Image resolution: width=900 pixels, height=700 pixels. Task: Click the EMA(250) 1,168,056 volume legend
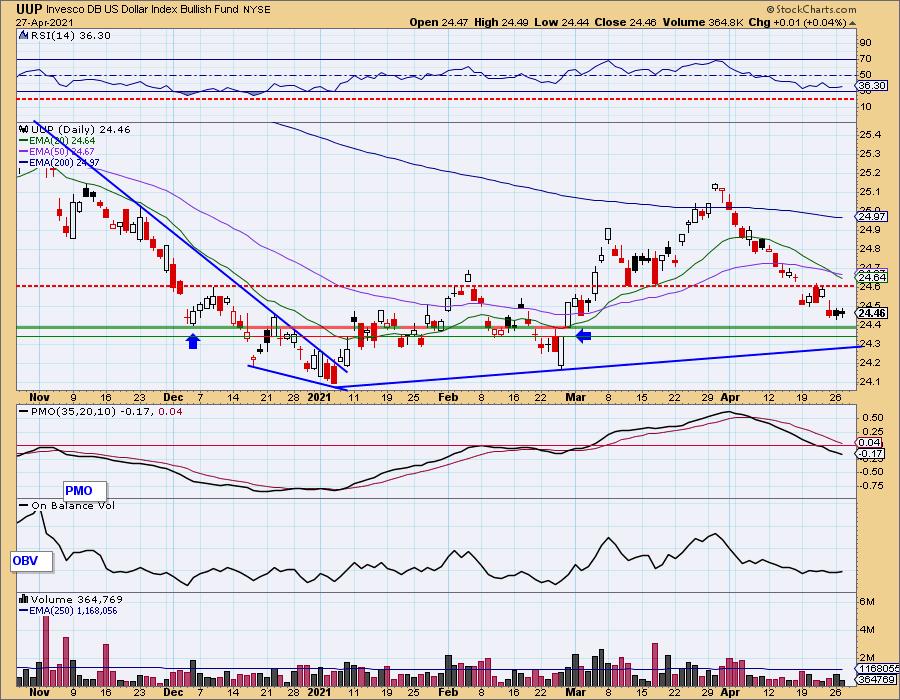[69, 610]
